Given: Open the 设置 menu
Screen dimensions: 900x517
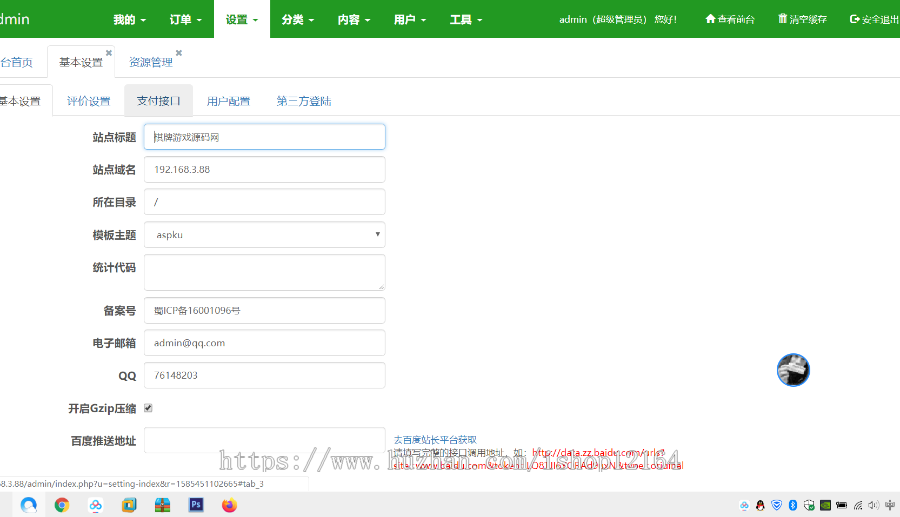Looking at the screenshot, I should 242,20.
